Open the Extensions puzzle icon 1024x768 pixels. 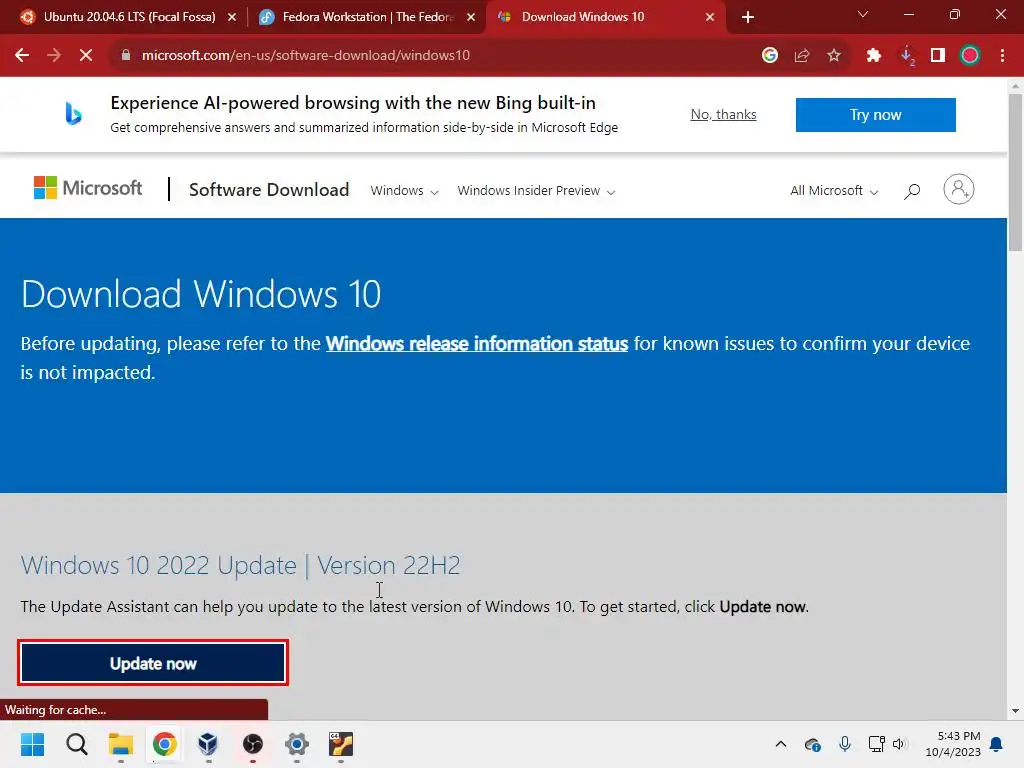pos(874,56)
